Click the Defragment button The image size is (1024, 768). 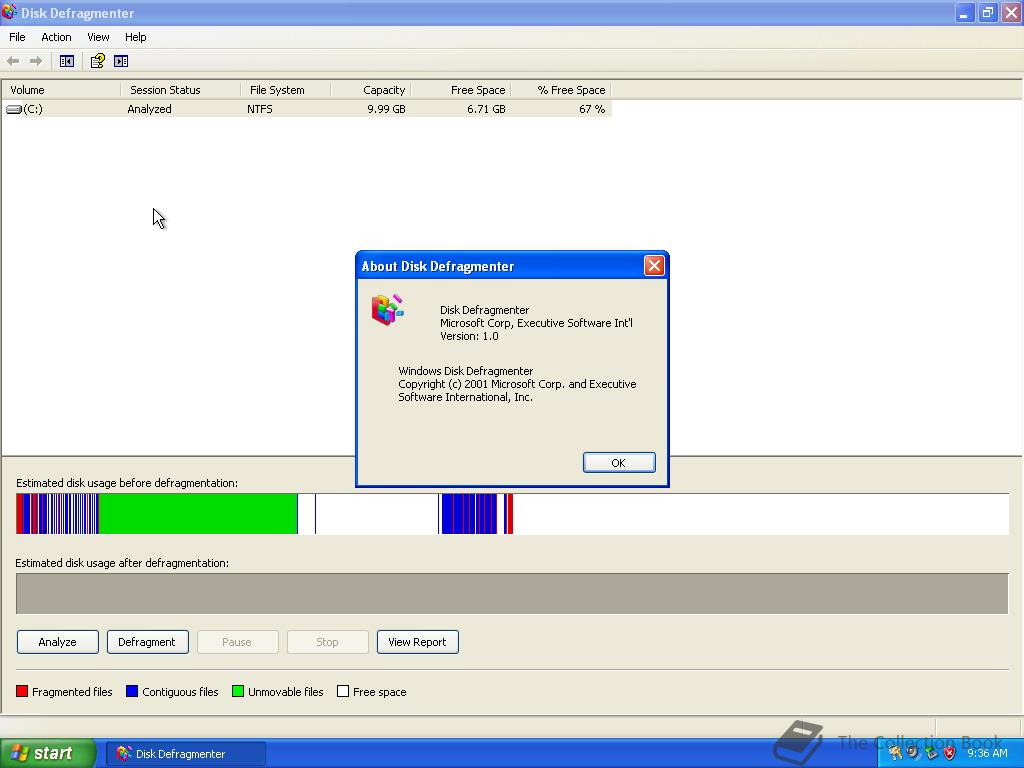(x=148, y=642)
